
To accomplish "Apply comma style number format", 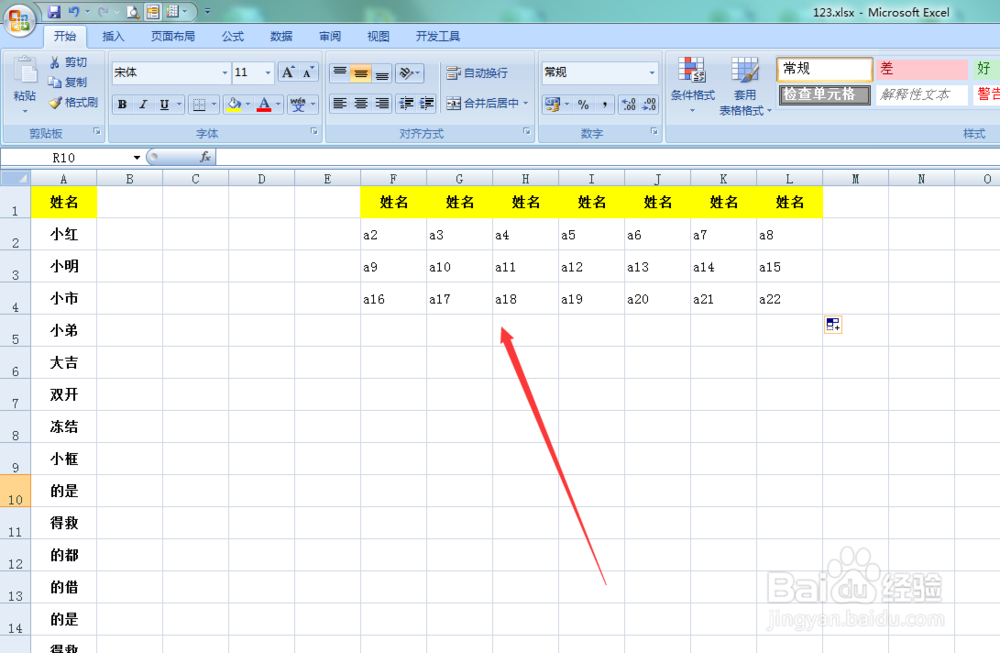I will pyautogui.click(x=605, y=104).
